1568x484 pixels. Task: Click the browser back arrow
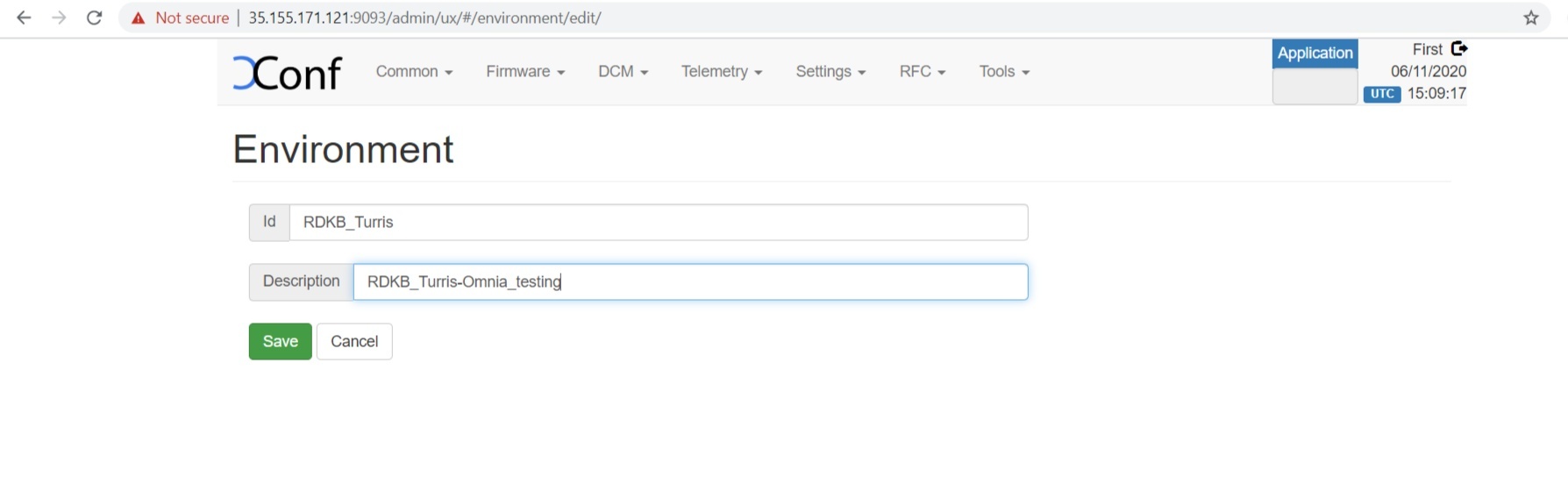[x=24, y=18]
